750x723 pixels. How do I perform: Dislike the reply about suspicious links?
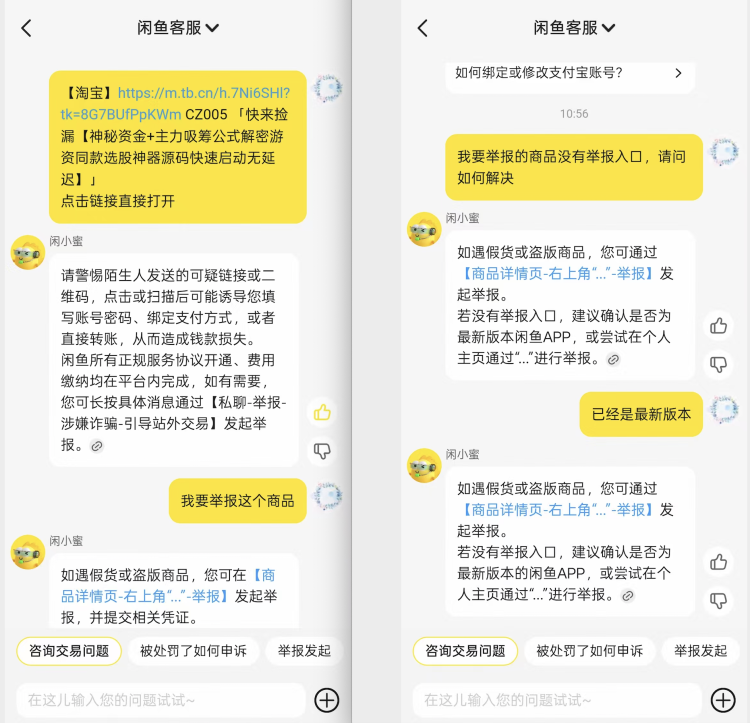click(x=322, y=450)
